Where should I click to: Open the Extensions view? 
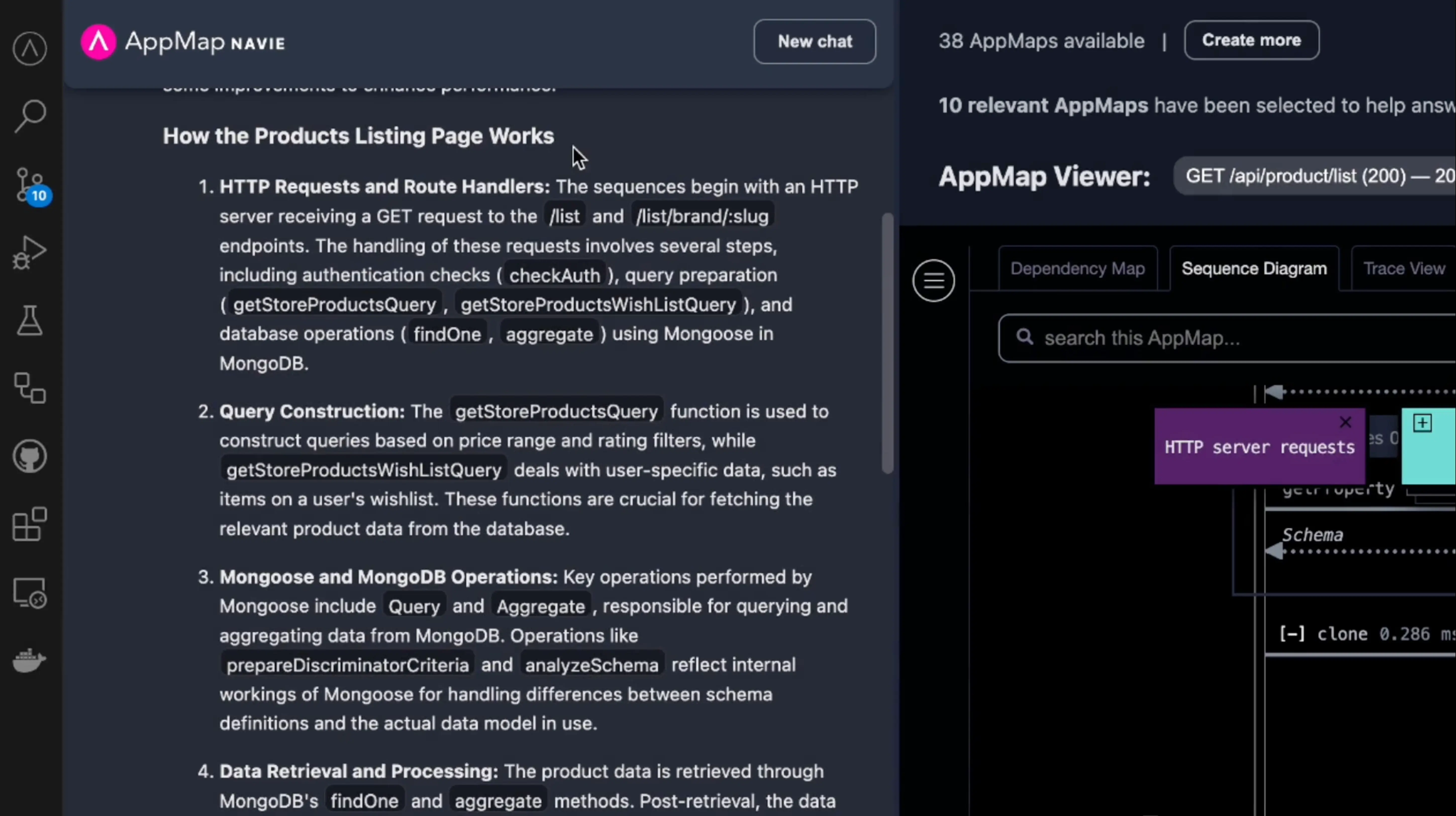click(x=29, y=524)
